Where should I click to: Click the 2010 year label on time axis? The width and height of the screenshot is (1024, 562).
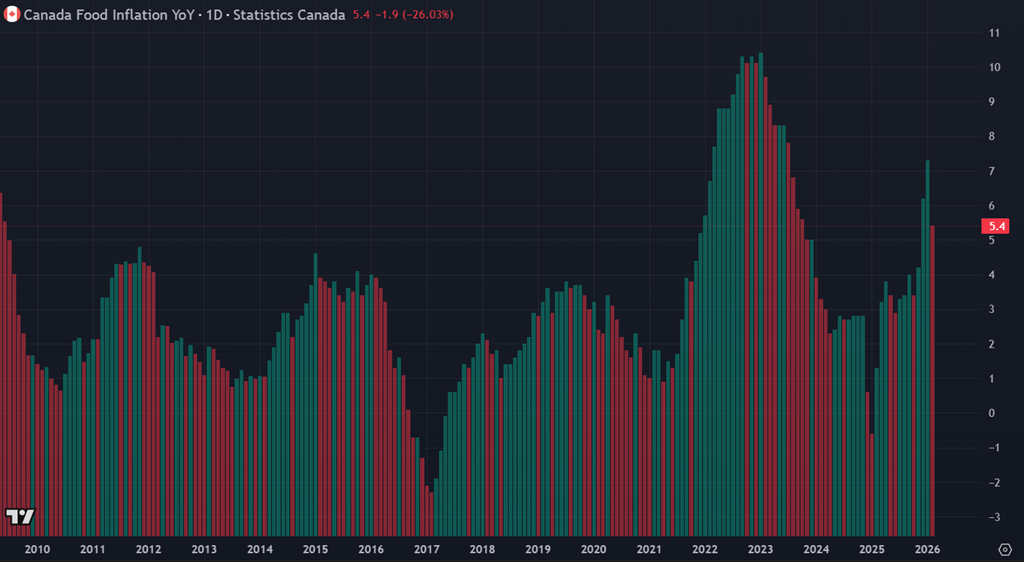[37, 549]
